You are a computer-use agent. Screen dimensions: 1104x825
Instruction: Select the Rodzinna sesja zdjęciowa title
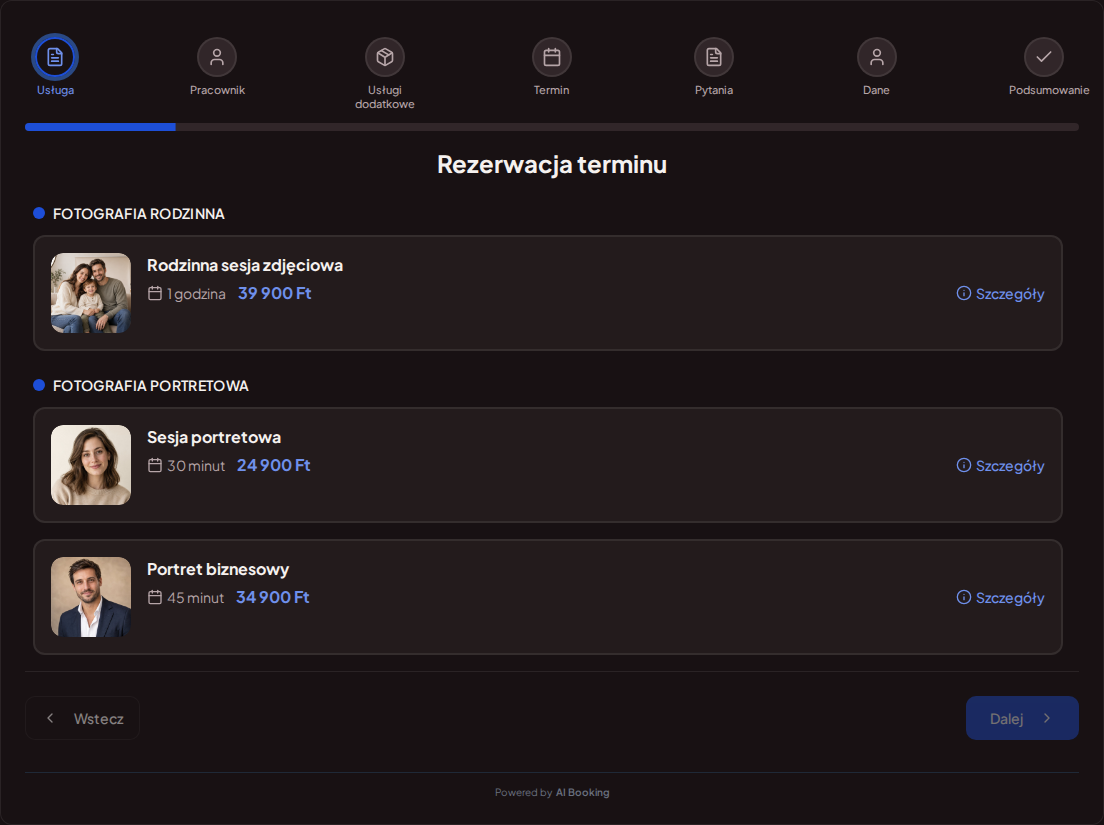point(245,265)
